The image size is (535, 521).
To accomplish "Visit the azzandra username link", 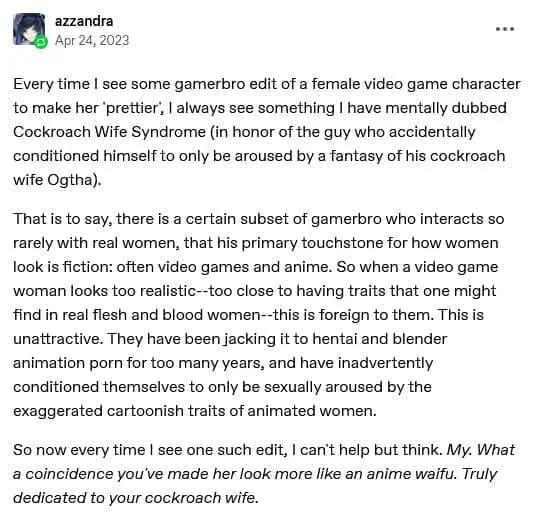I will pos(84,21).
